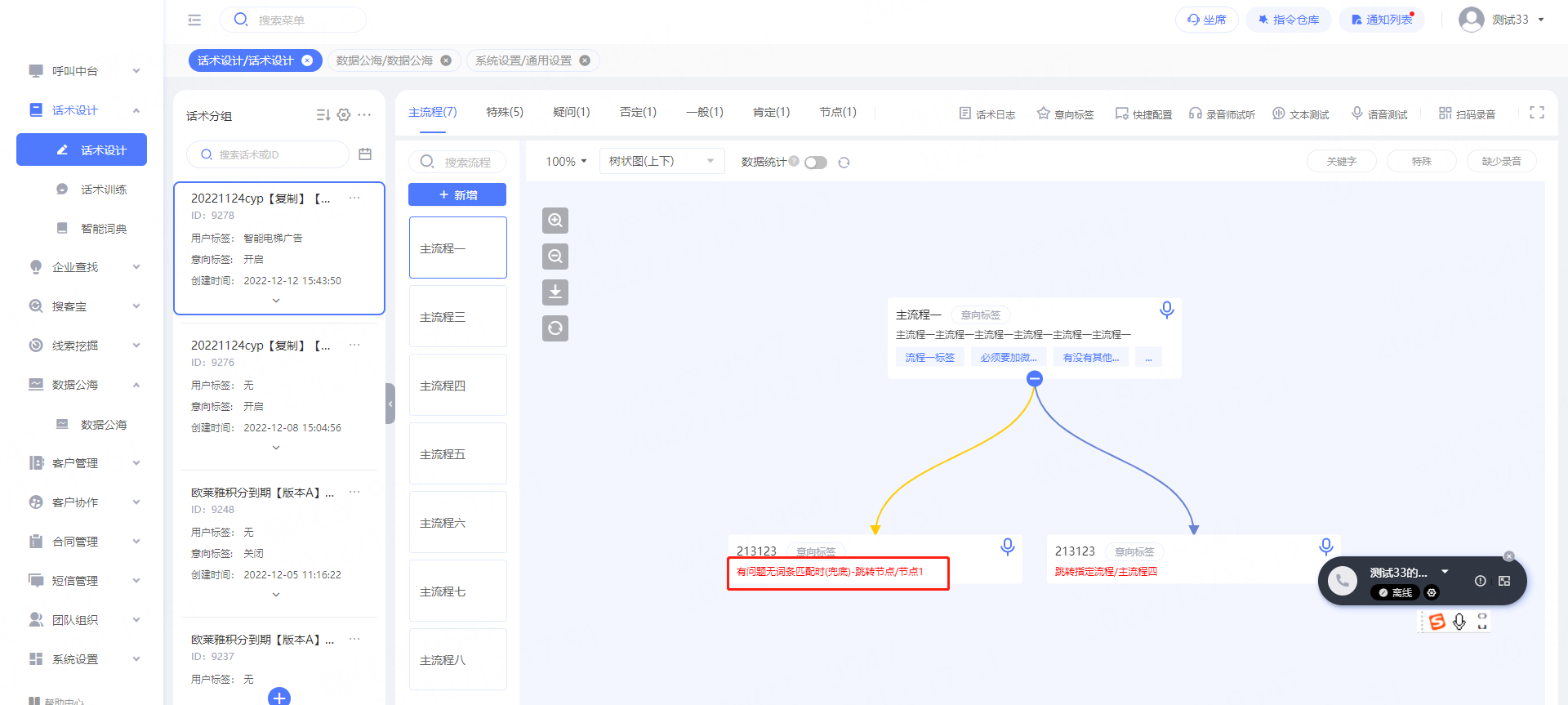Click the input method microphone icon

1459,622
